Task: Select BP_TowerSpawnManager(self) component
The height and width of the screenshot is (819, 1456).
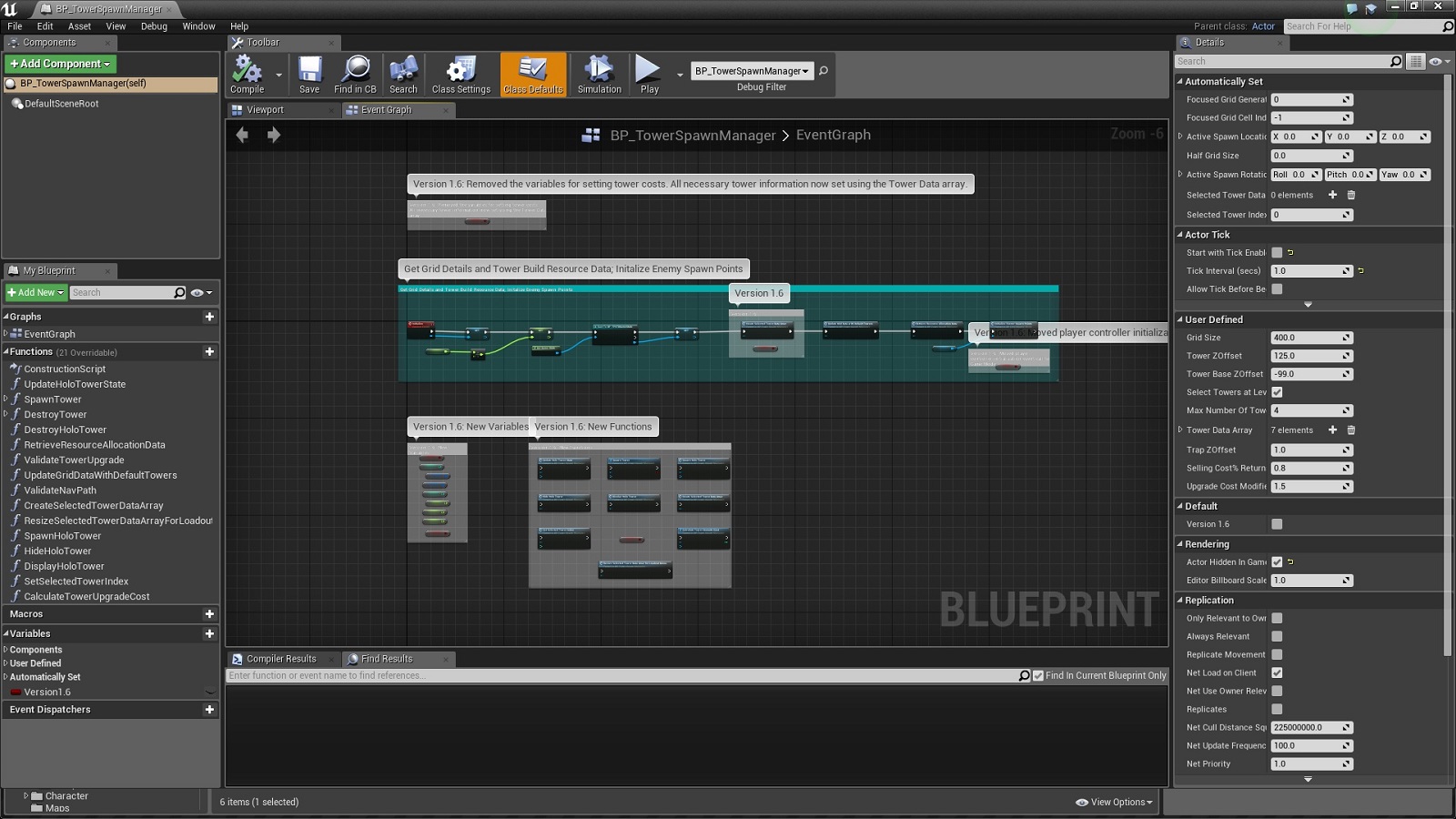Action: point(111,84)
